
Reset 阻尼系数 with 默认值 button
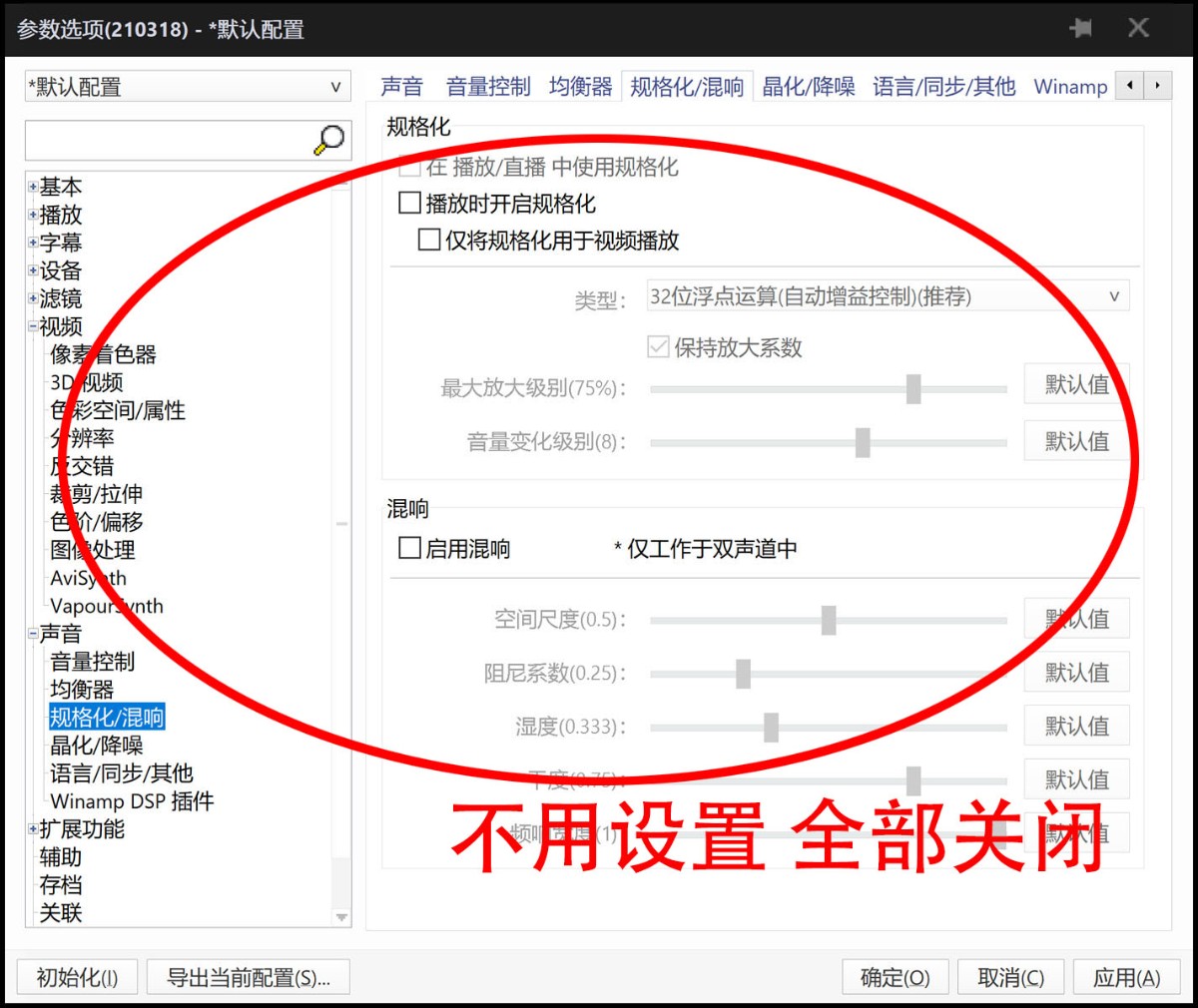[1077, 672]
